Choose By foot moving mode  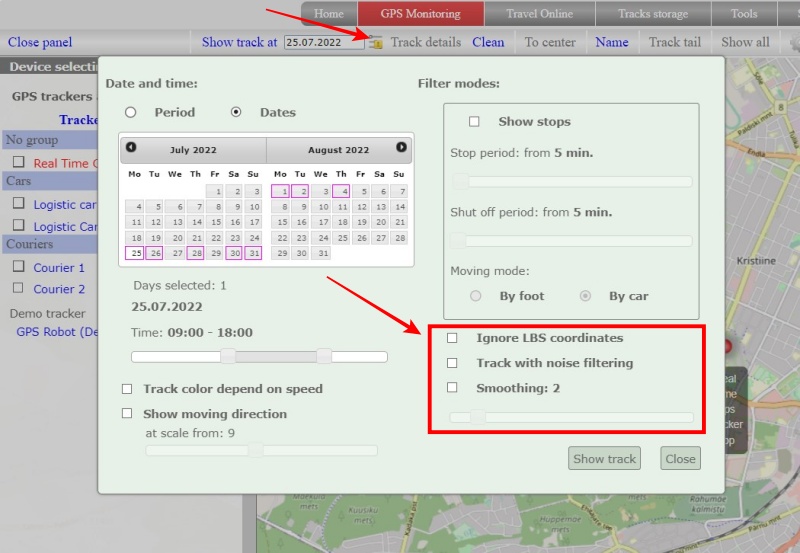tap(476, 296)
